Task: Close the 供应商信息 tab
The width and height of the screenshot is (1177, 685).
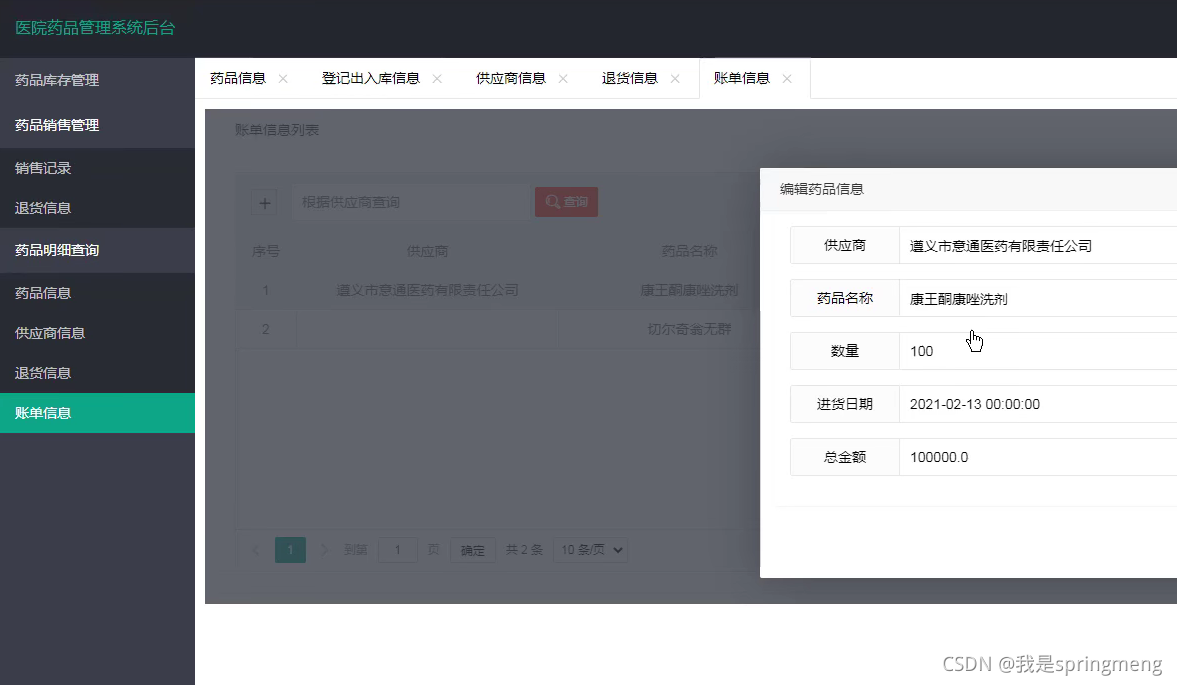Action: [x=563, y=79]
